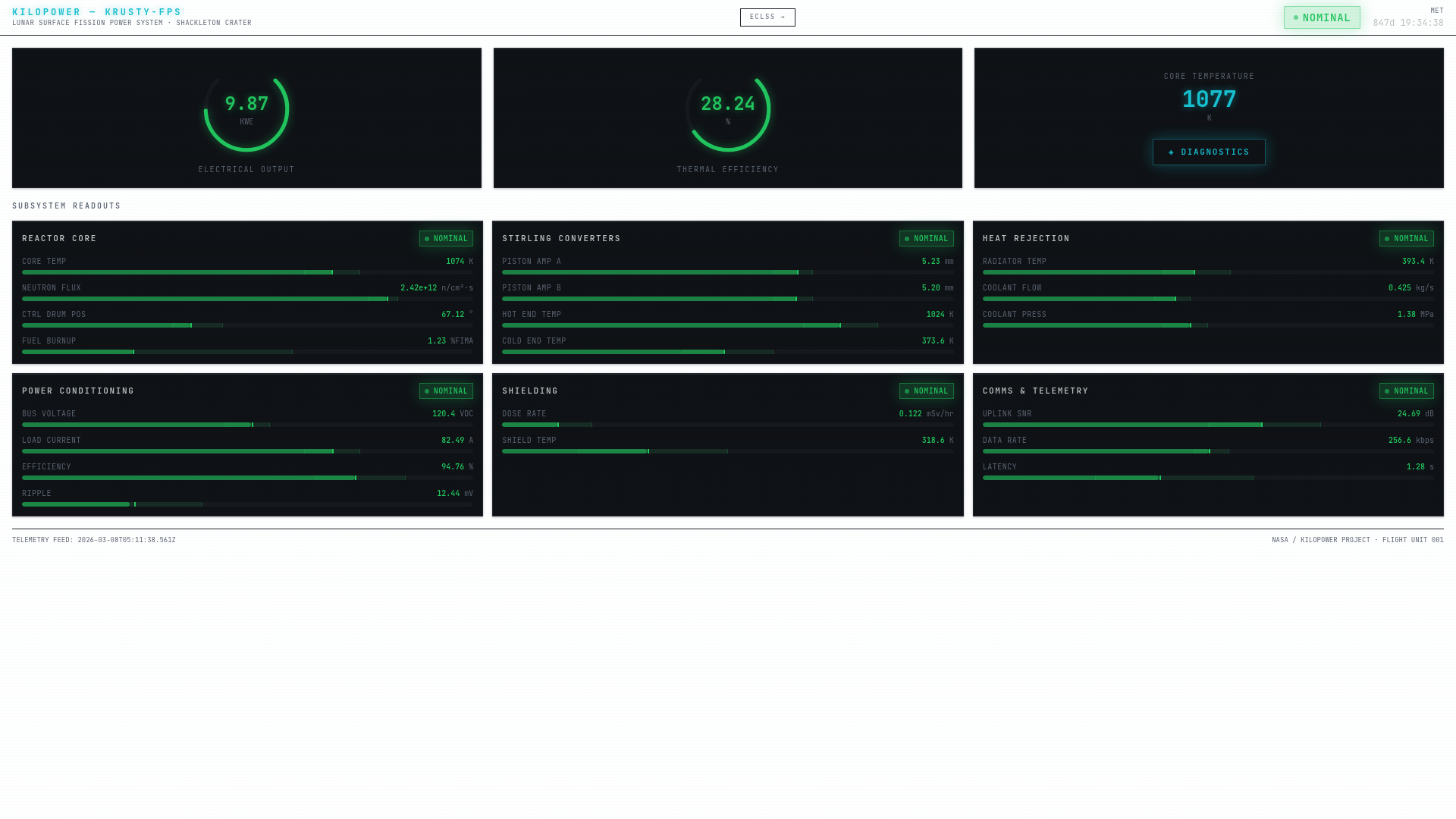
Task: Click the Neutron Flux progress bar
Action: 247,299
